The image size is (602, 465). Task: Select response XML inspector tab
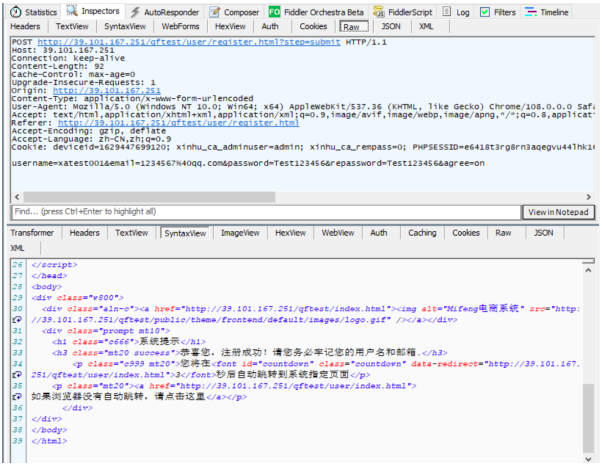[17, 248]
